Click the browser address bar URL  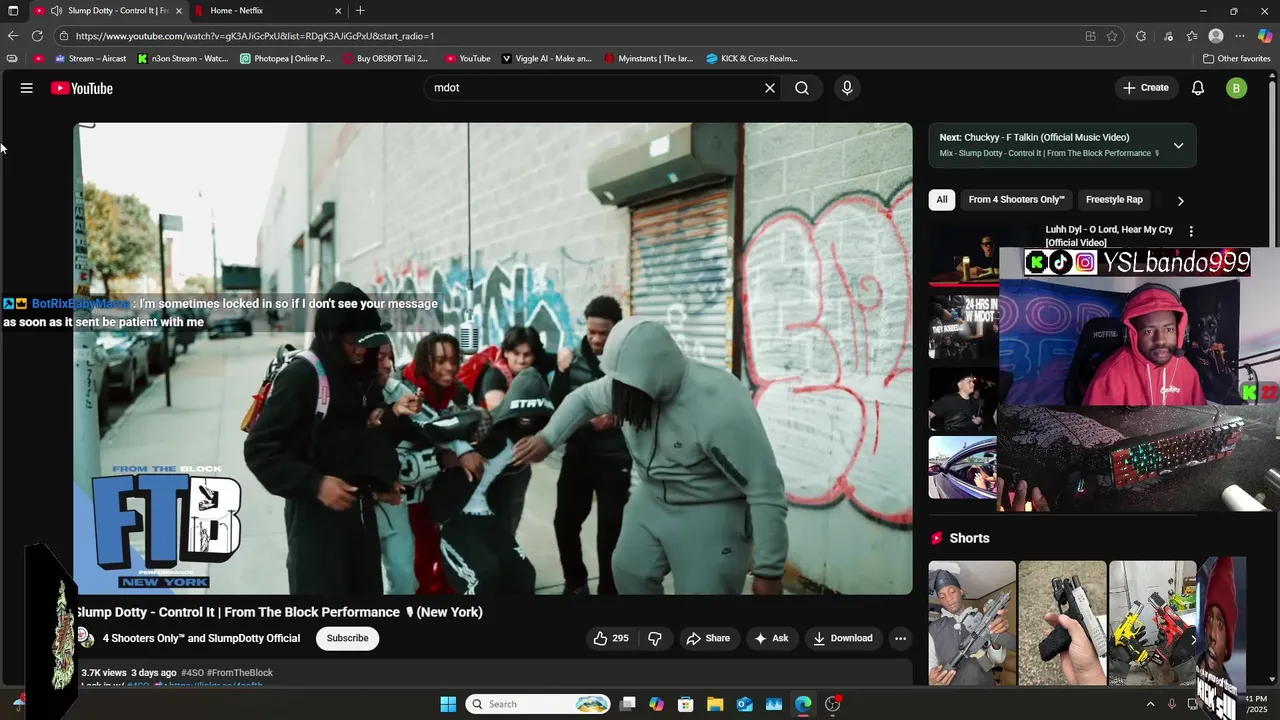[255, 36]
